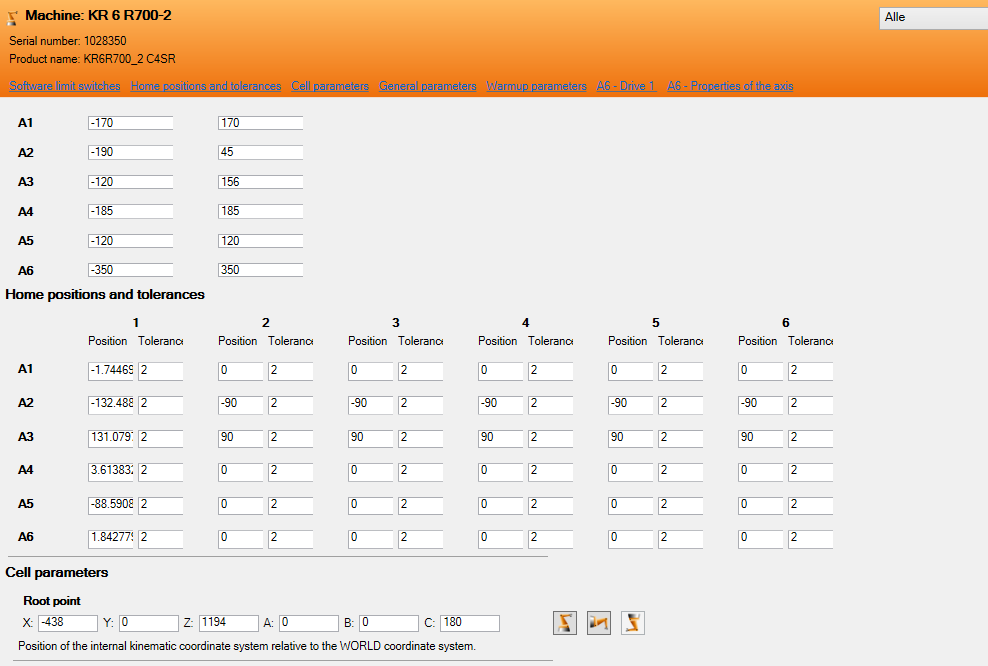Jump to Software limit switches section

pyautogui.click(x=65, y=86)
